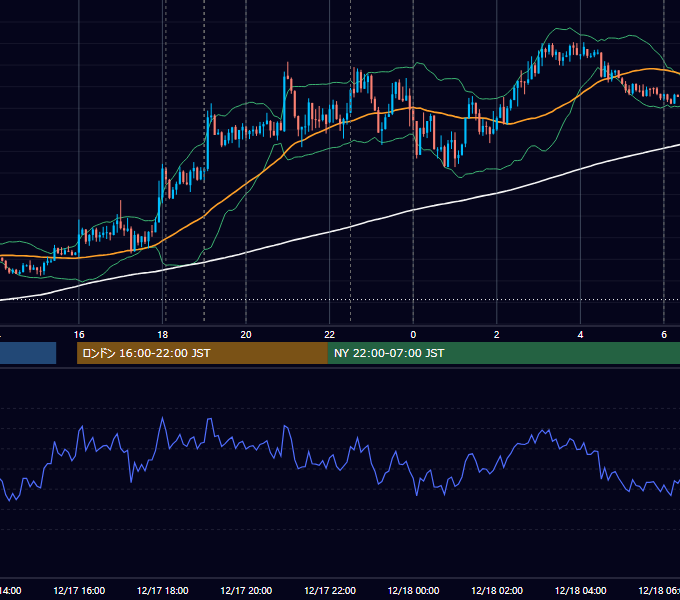The image size is (680, 600).
Task: Click the blue session bar left of ロンドン
Action: pos(28,353)
